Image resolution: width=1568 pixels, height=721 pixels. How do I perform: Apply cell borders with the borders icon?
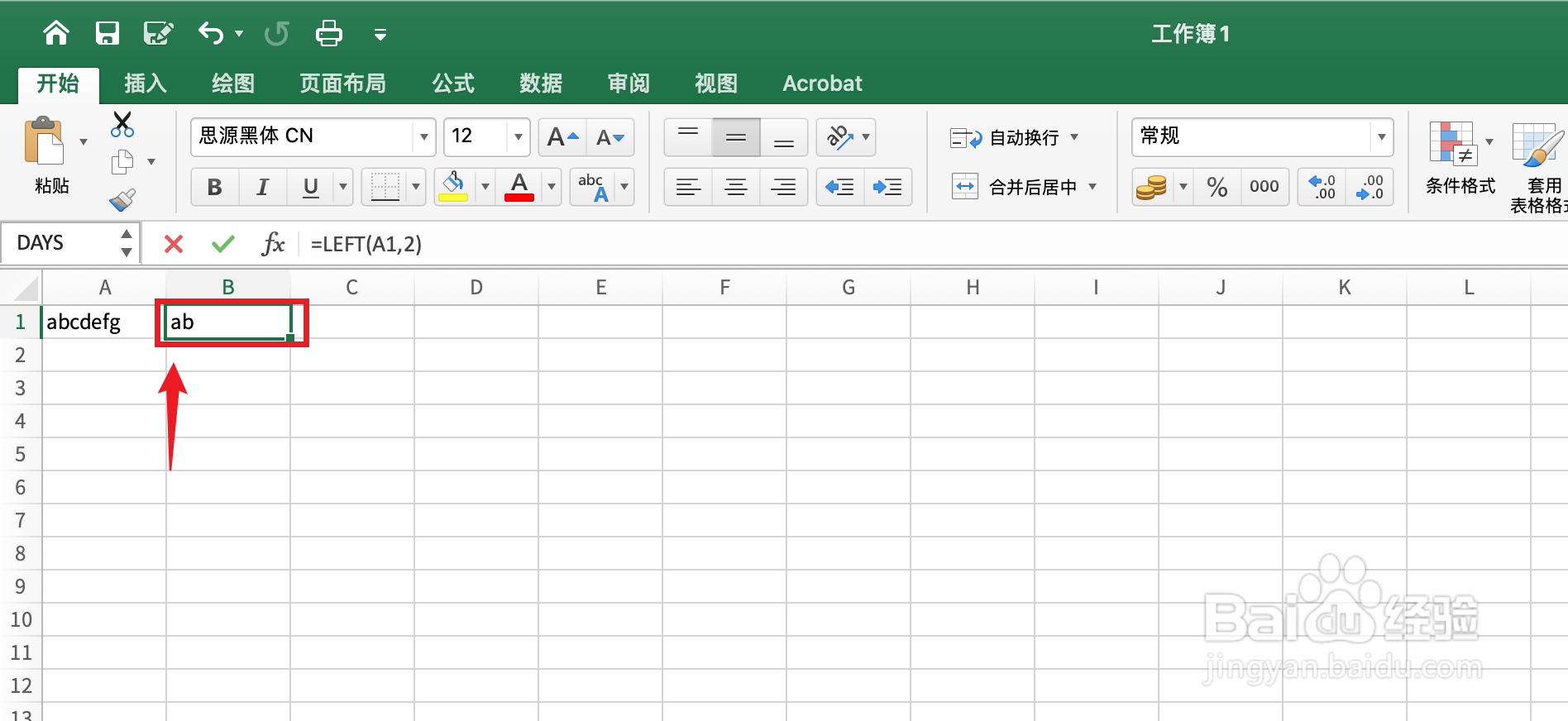[385, 187]
